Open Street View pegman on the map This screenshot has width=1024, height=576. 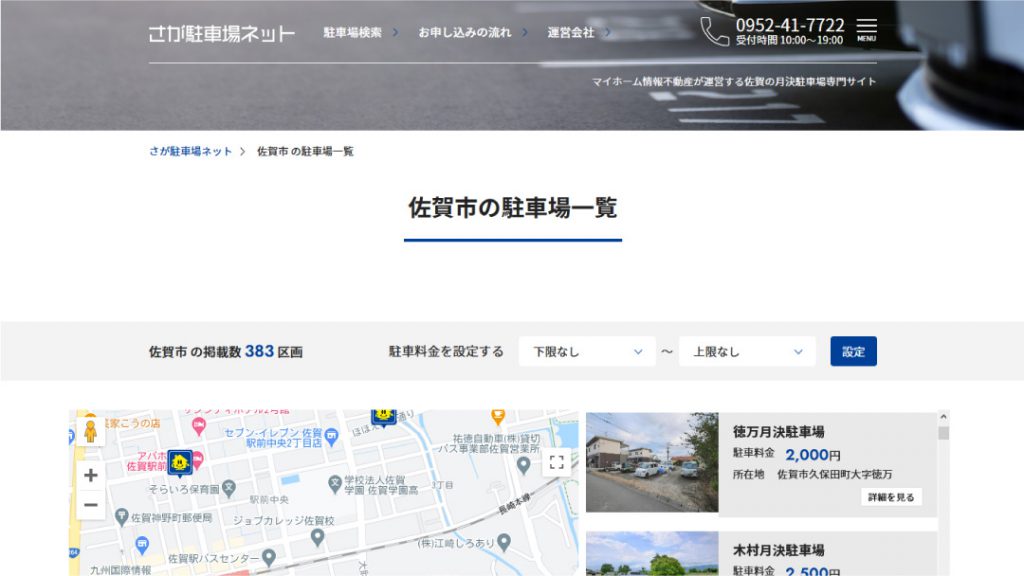[x=91, y=431]
